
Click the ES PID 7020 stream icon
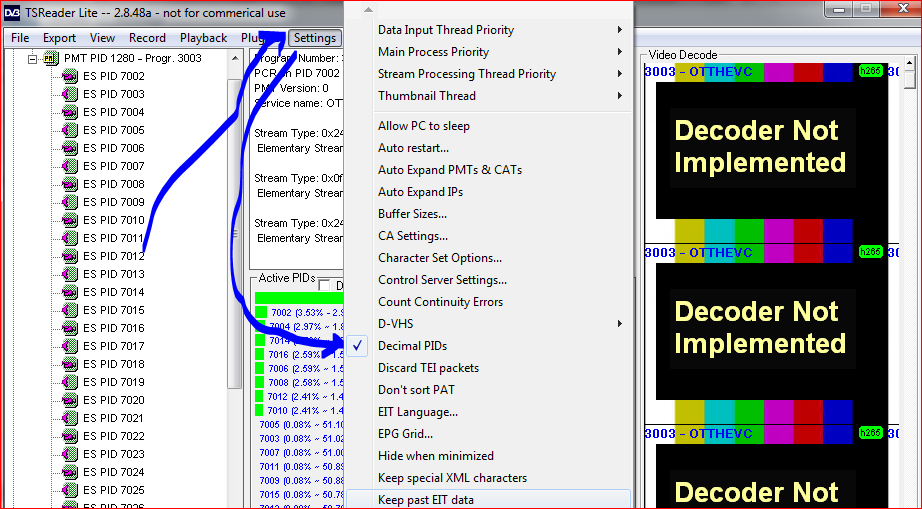click(x=70, y=400)
